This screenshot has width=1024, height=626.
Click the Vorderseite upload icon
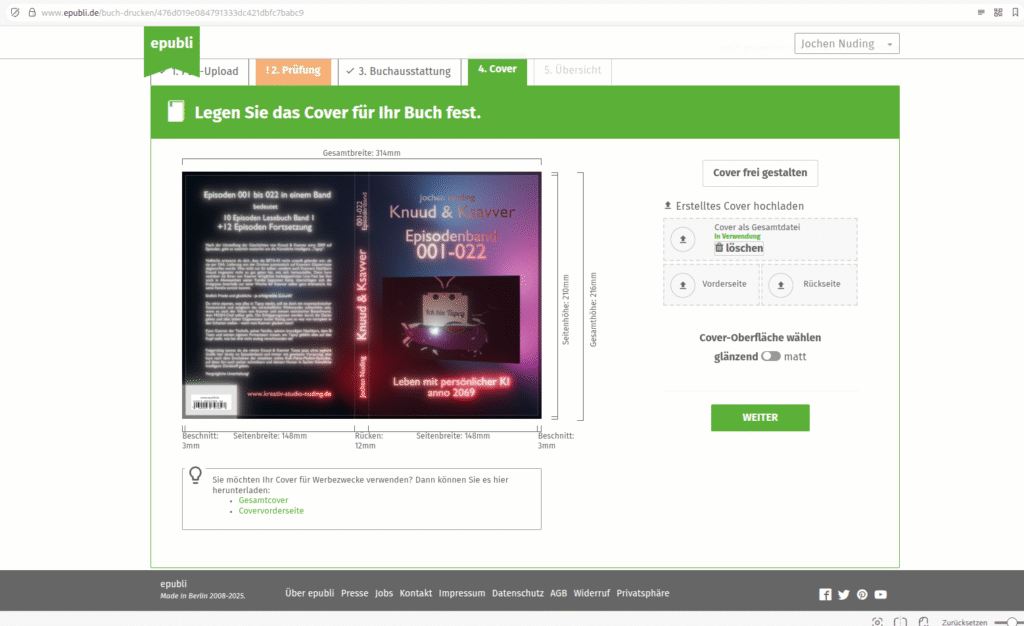(683, 285)
